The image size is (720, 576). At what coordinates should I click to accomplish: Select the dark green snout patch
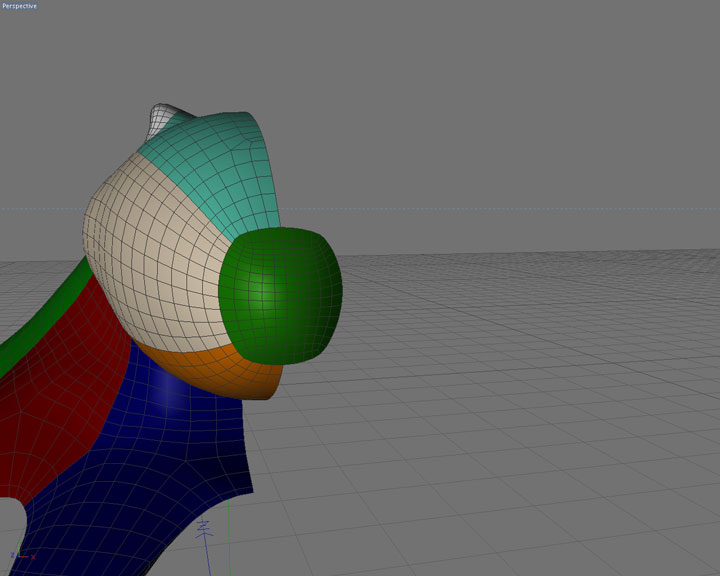point(282,292)
